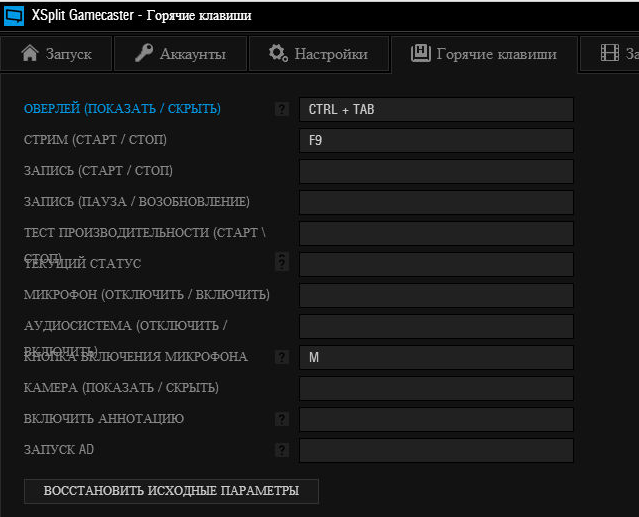
Task: Click the film strip icon in last tab
Action: pos(610,53)
